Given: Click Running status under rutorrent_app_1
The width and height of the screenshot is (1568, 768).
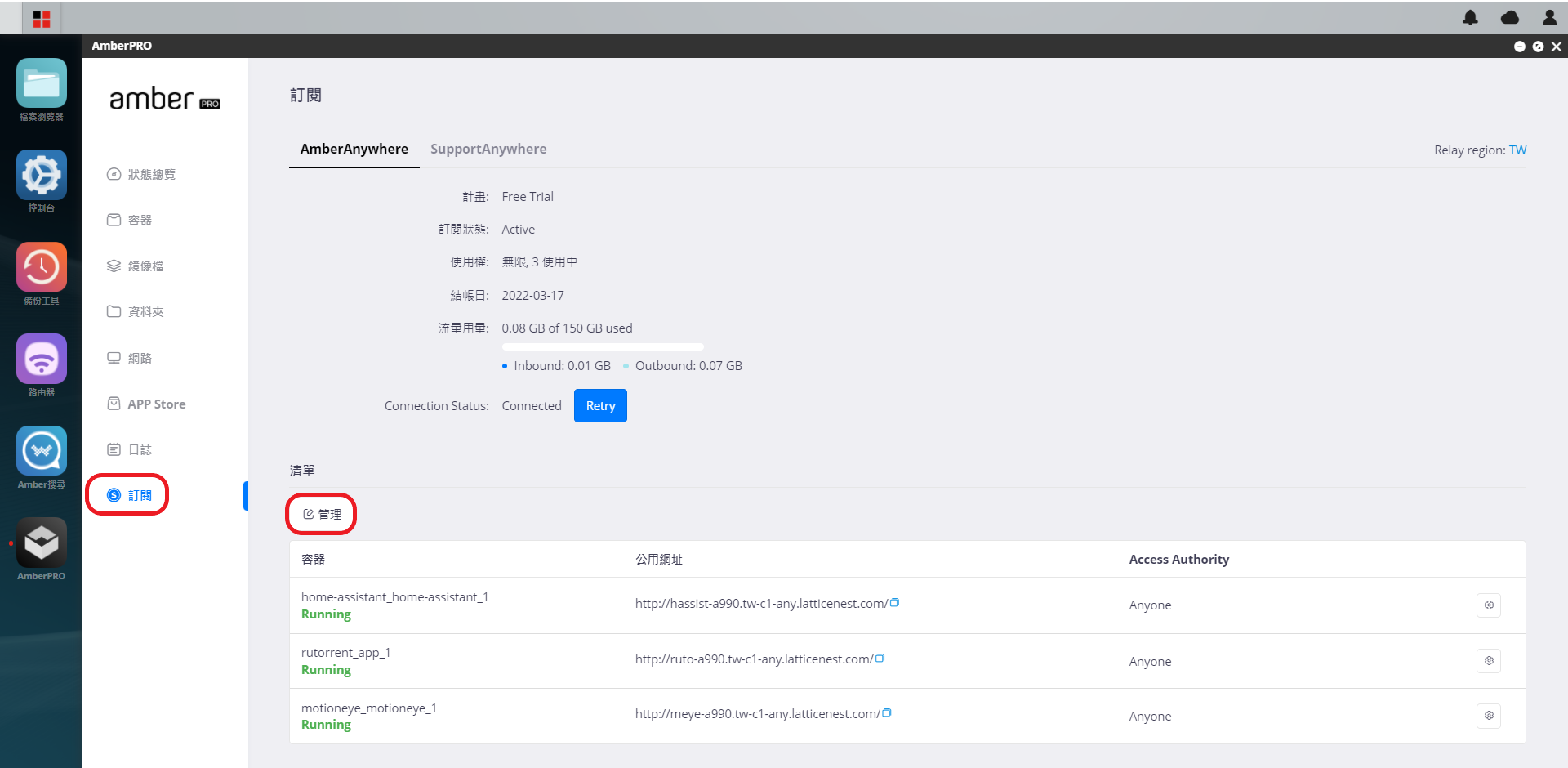Looking at the screenshot, I should click(326, 670).
